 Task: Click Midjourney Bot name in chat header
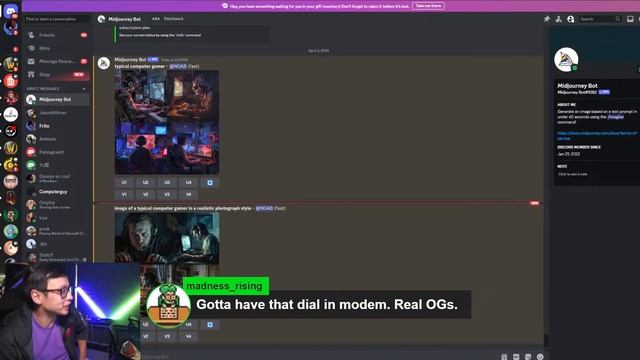(124, 19)
